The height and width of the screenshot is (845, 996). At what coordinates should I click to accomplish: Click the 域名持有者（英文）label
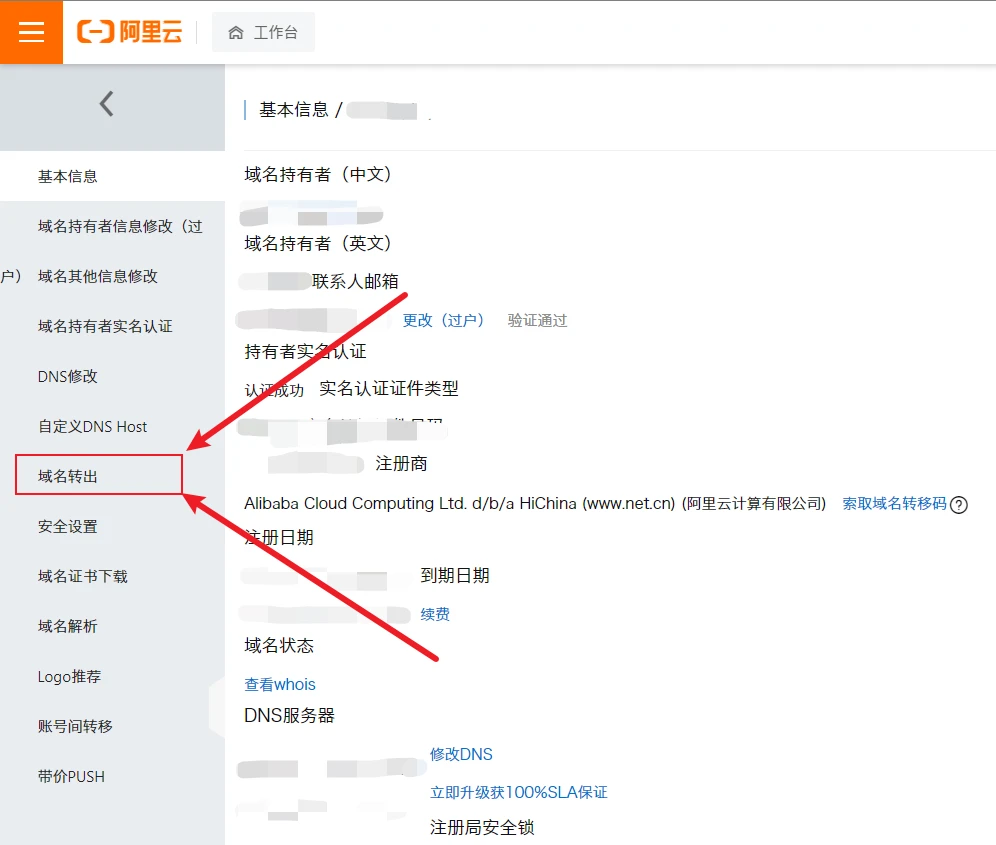click(318, 243)
